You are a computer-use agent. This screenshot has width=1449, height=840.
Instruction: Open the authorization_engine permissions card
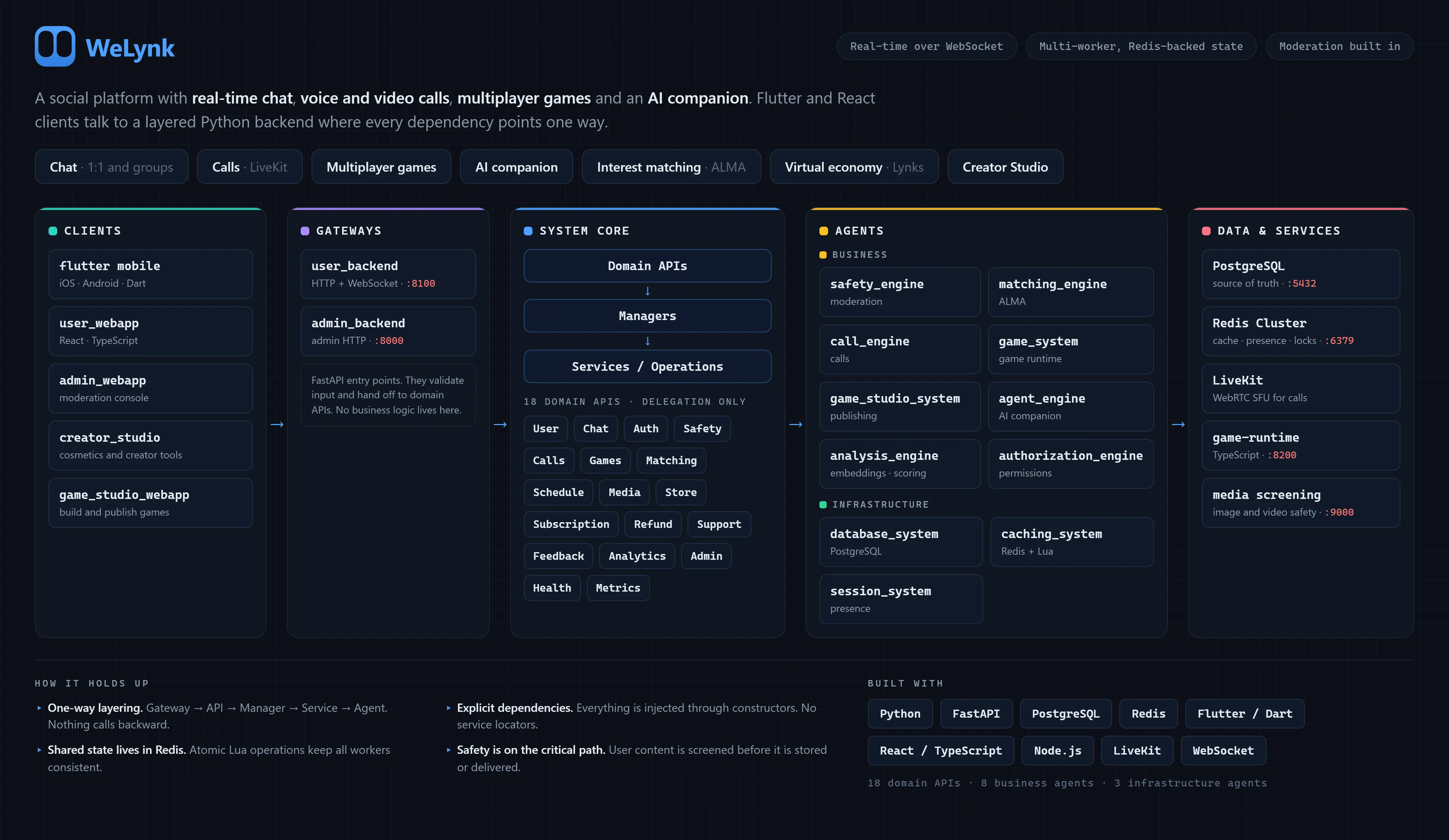(x=1071, y=464)
